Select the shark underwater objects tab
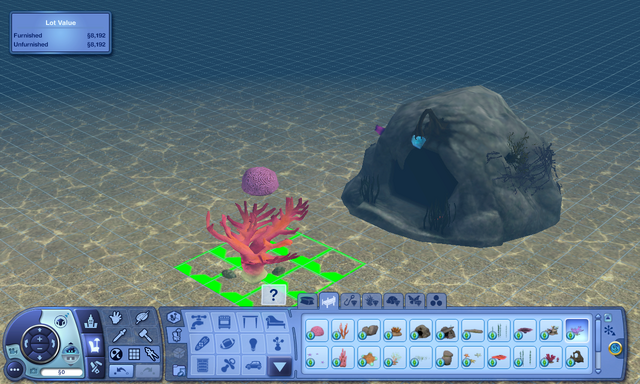 [329, 301]
